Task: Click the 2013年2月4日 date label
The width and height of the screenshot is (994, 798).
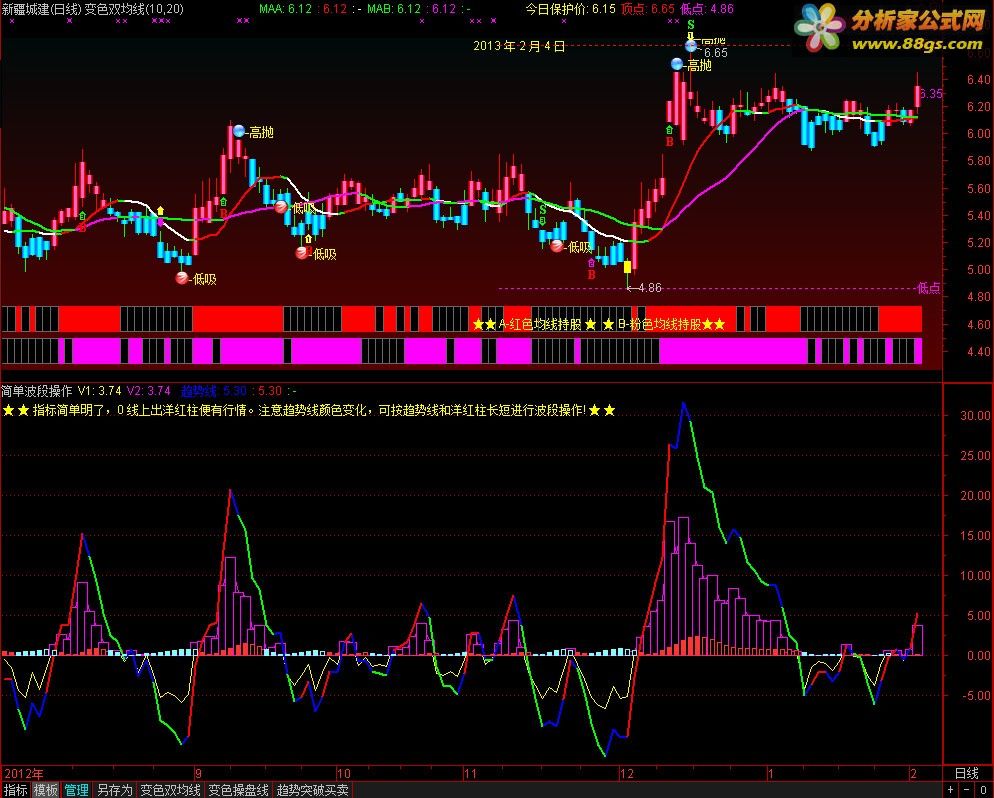Action: click(x=519, y=46)
